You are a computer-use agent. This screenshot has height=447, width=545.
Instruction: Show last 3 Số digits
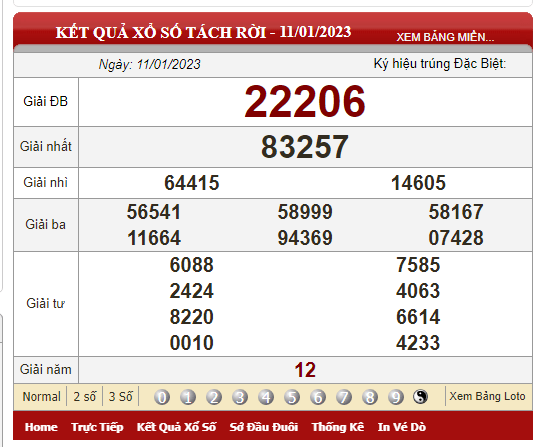click(121, 397)
